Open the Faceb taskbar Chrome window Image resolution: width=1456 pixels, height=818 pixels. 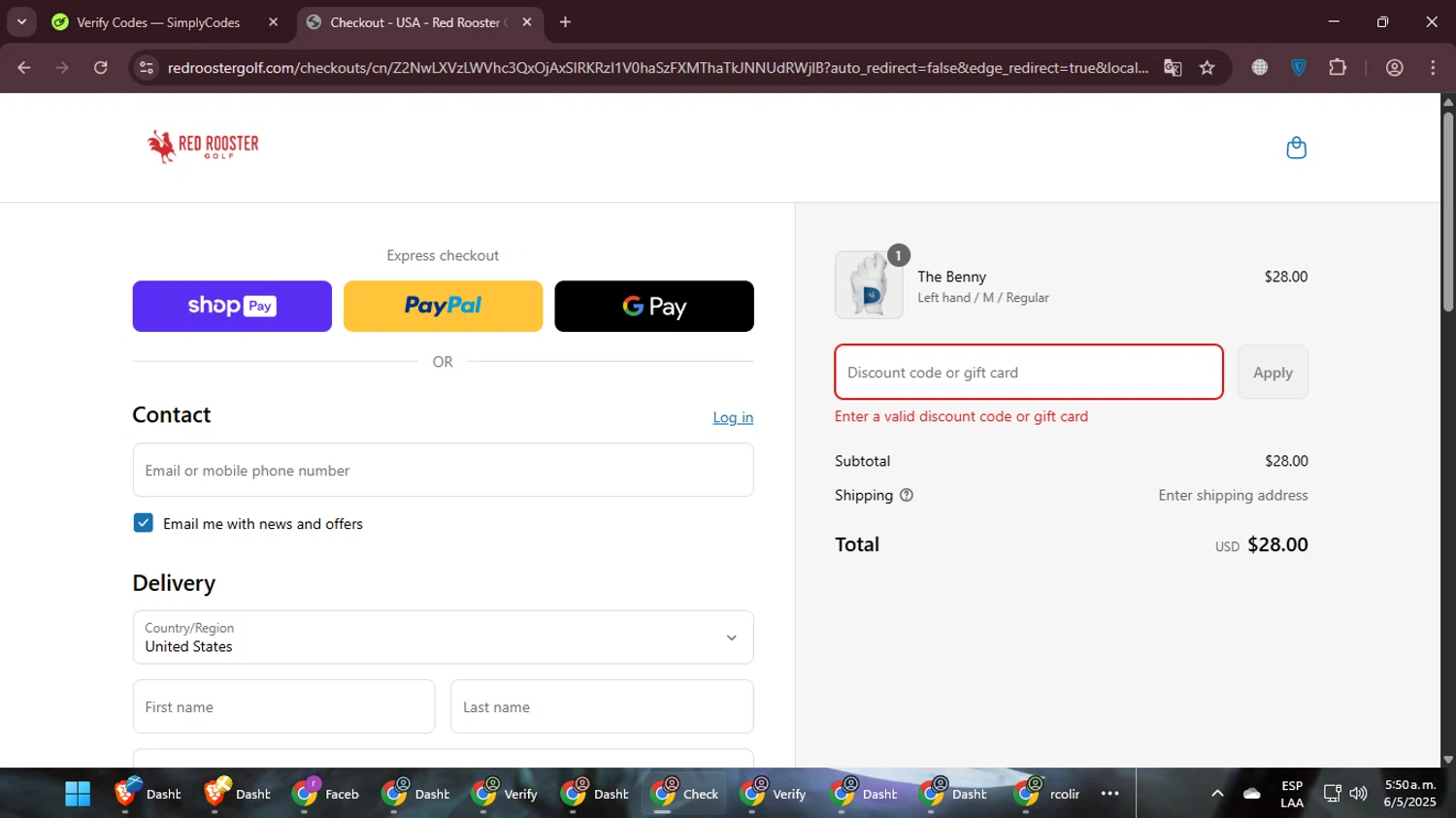point(327,794)
